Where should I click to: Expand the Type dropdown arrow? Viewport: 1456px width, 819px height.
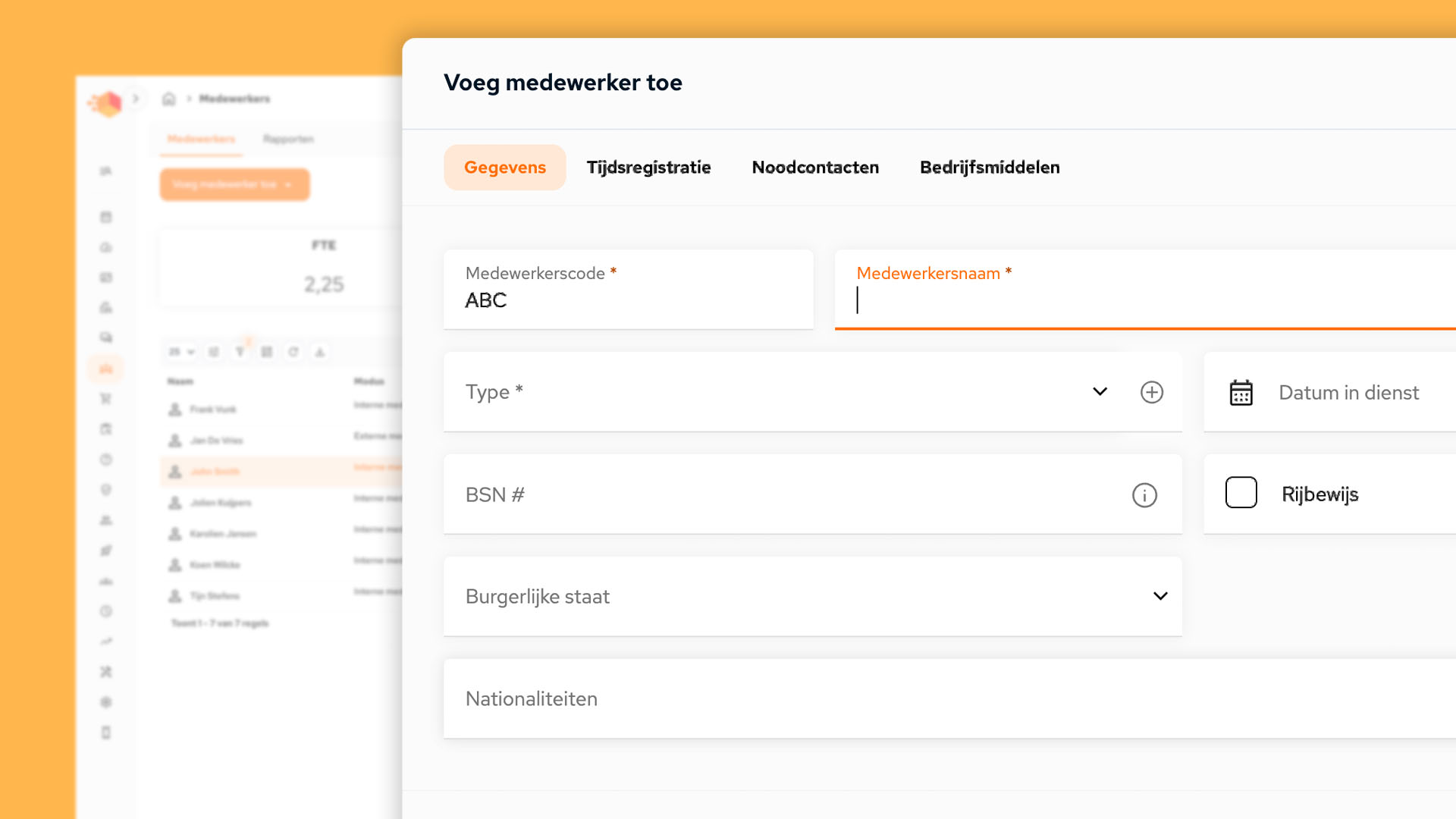click(1100, 392)
